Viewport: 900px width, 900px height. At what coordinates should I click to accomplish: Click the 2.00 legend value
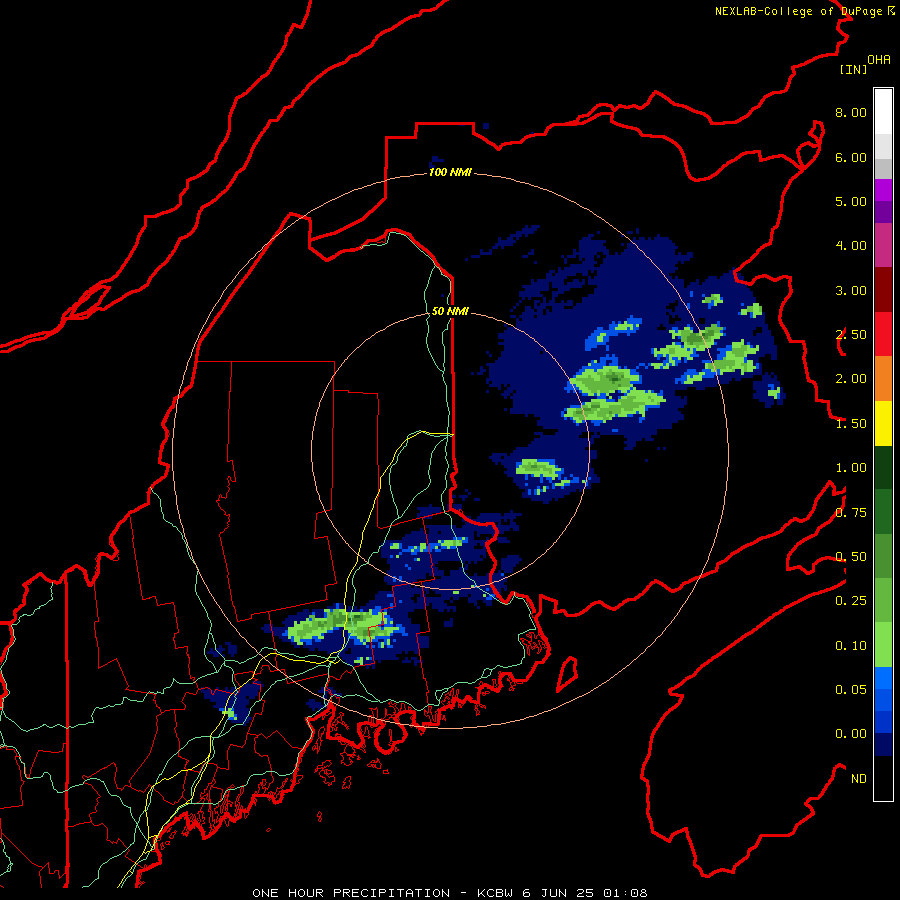click(851, 379)
